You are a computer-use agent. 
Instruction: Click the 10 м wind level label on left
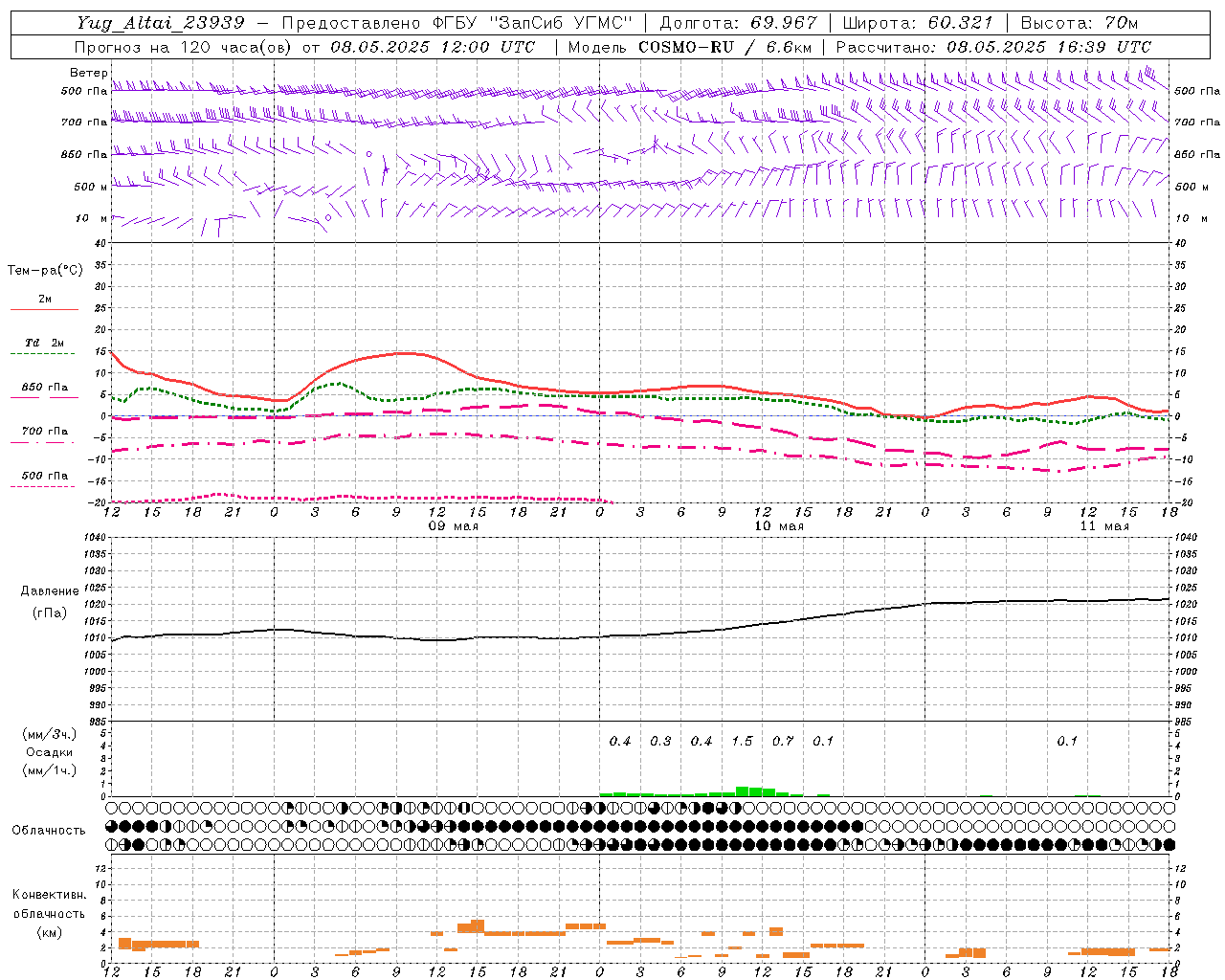pyautogui.click(x=92, y=218)
